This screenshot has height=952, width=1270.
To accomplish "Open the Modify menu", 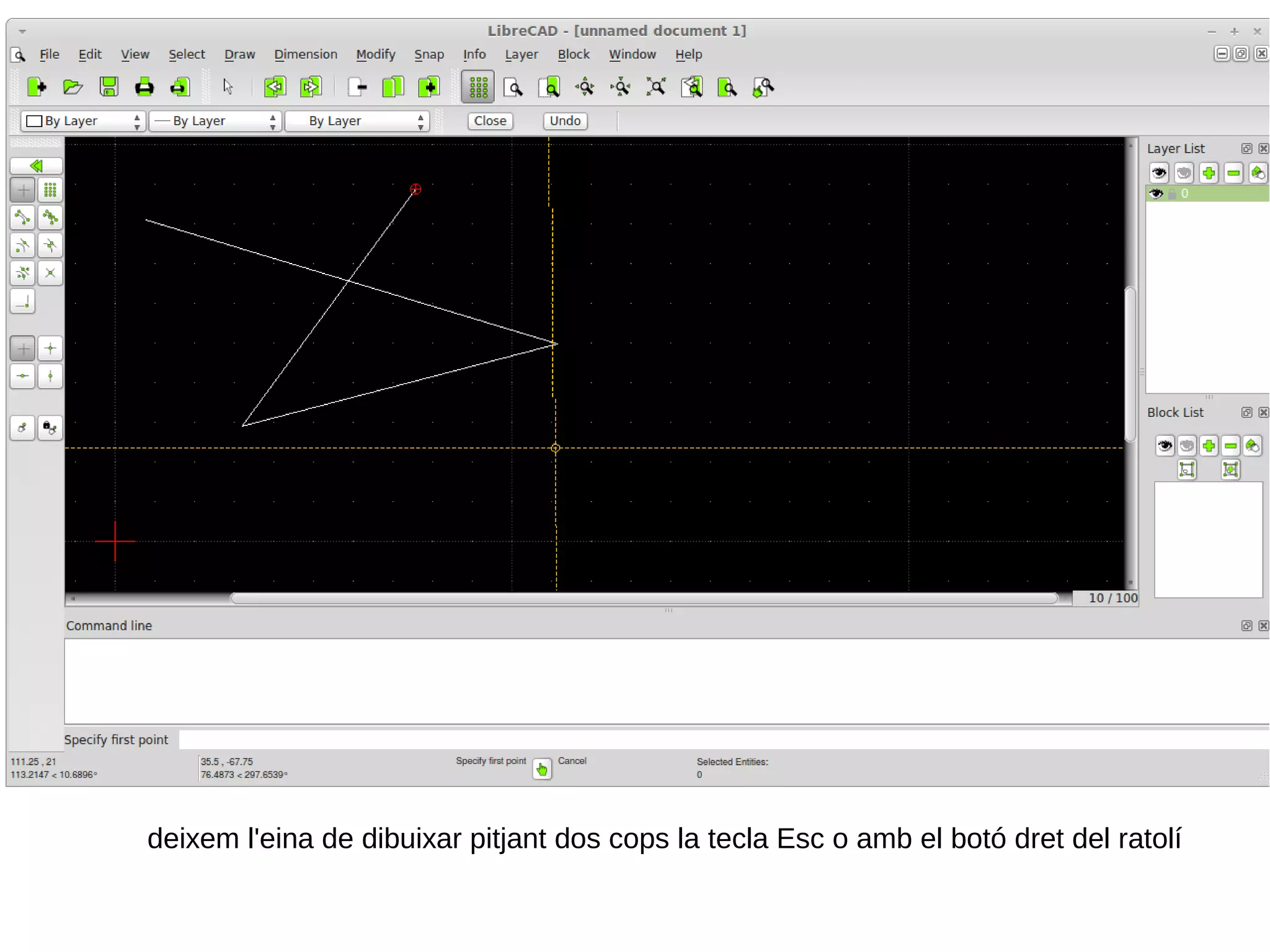I will pos(375,55).
